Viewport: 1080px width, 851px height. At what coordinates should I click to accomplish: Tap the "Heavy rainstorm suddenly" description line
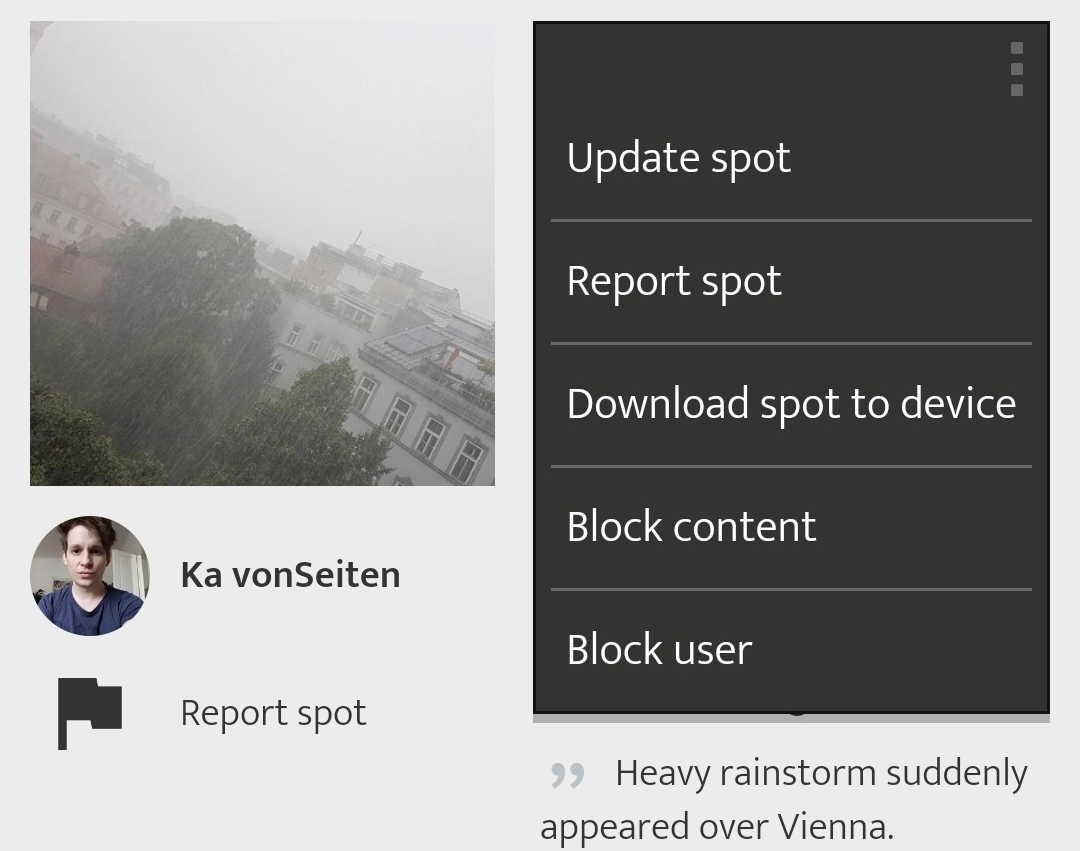pyautogui.click(x=821, y=773)
